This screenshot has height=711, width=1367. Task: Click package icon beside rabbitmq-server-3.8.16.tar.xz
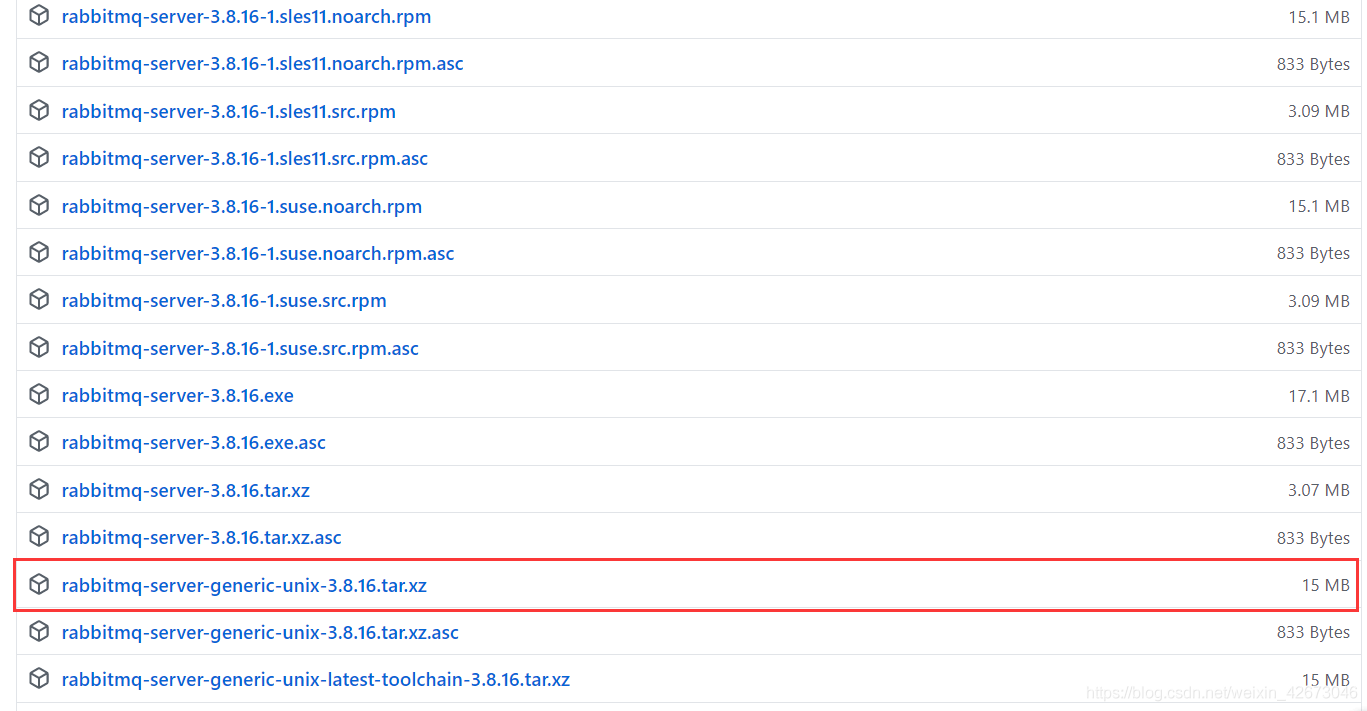(39, 490)
